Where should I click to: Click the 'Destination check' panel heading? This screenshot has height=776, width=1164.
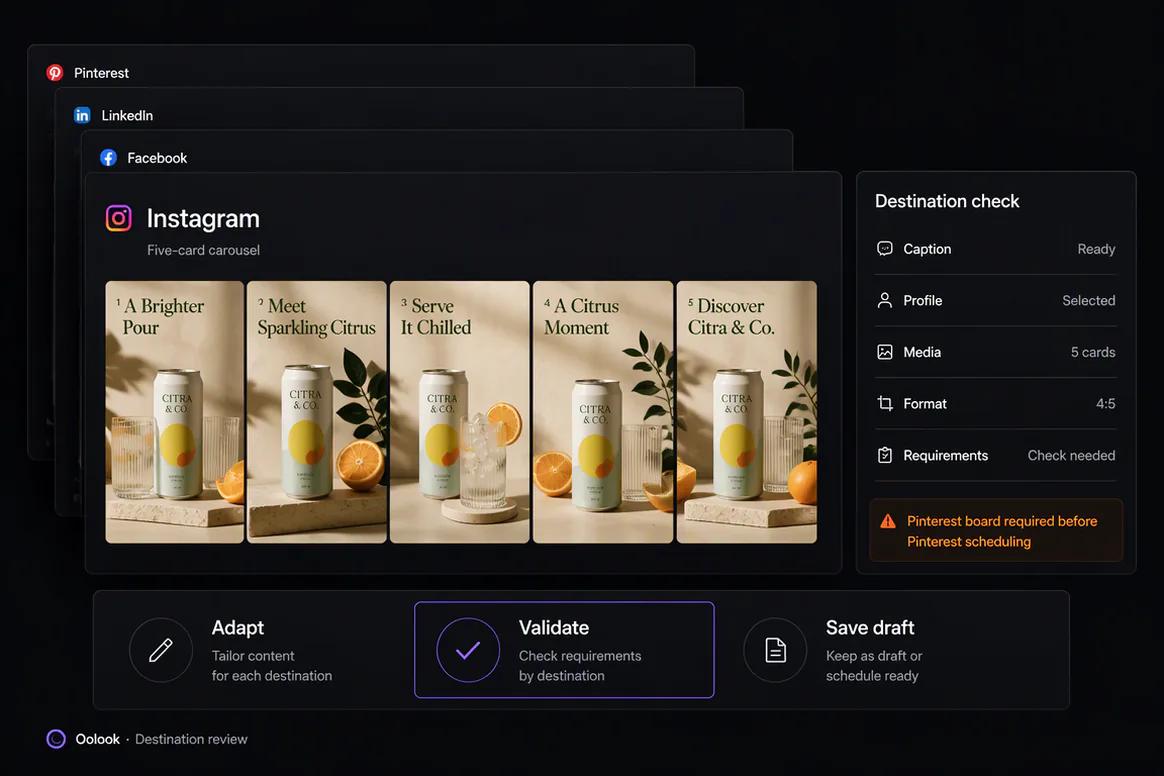click(x=947, y=201)
